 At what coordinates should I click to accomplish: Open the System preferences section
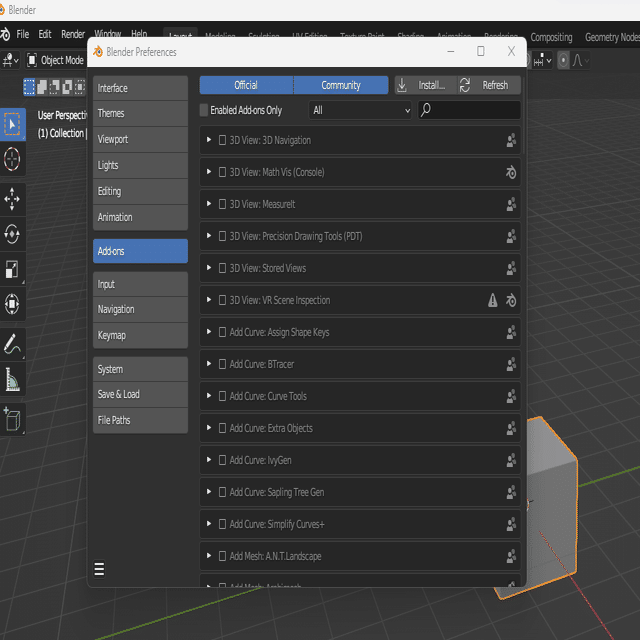[x=140, y=369]
